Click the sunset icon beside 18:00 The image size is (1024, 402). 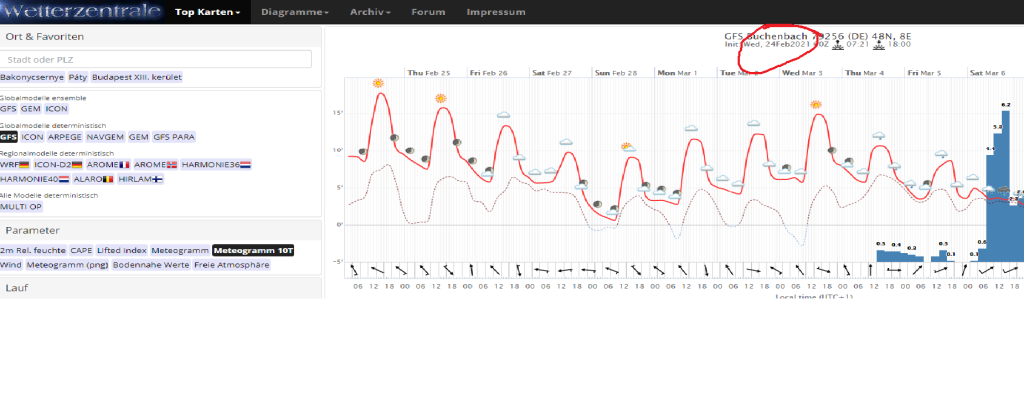pyautogui.click(x=879, y=44)
